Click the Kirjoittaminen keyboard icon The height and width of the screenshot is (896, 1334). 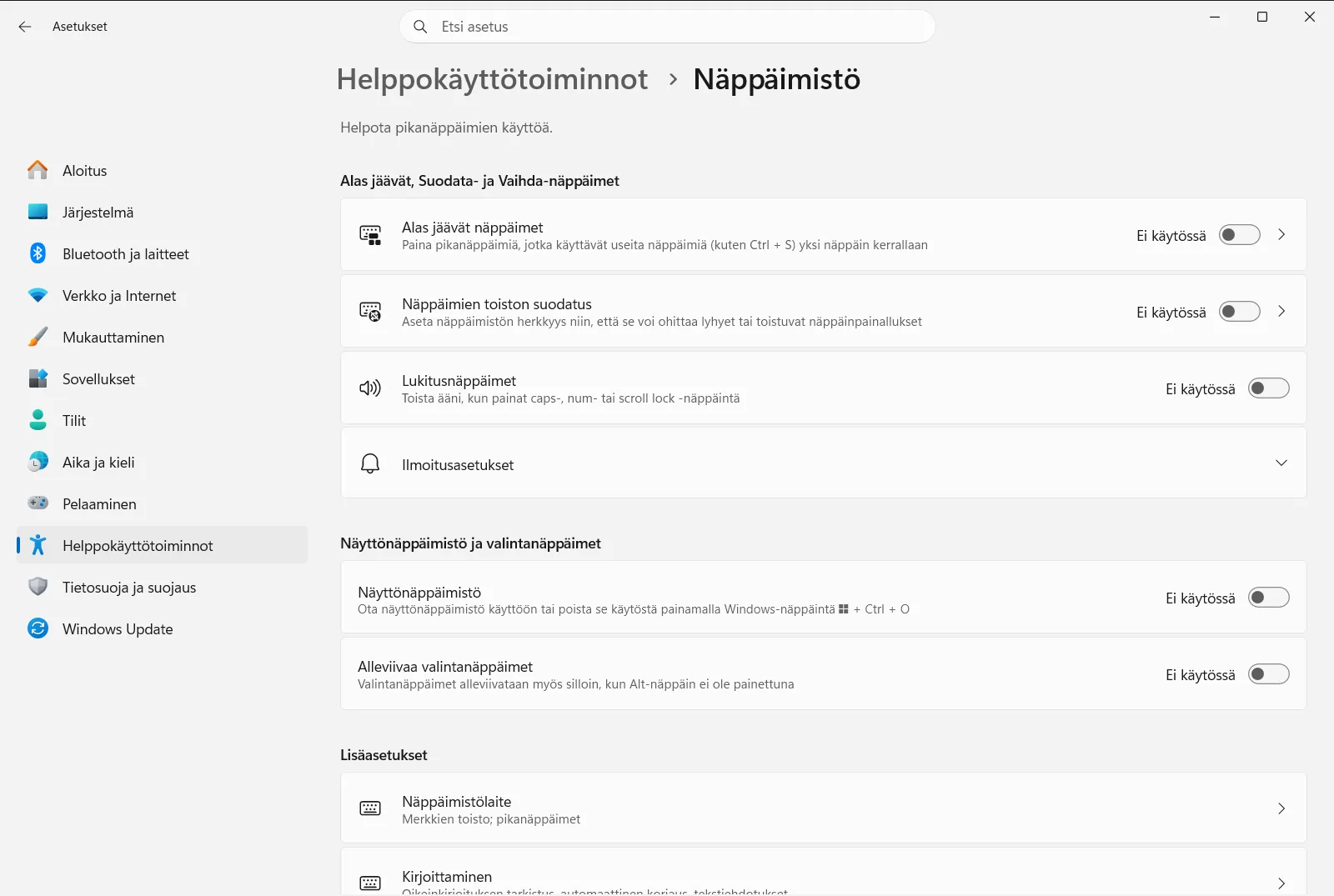tap(370, 883)
